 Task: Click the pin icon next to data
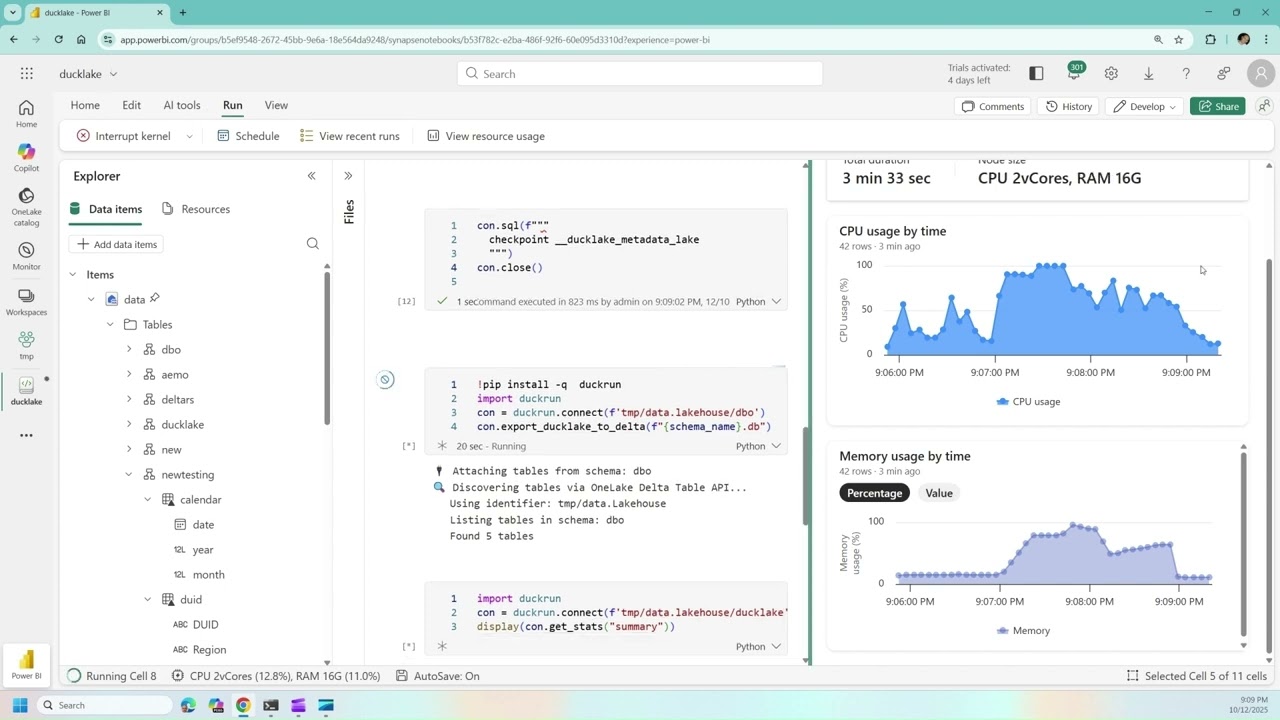pyautogui.click(x=155, y=298)
